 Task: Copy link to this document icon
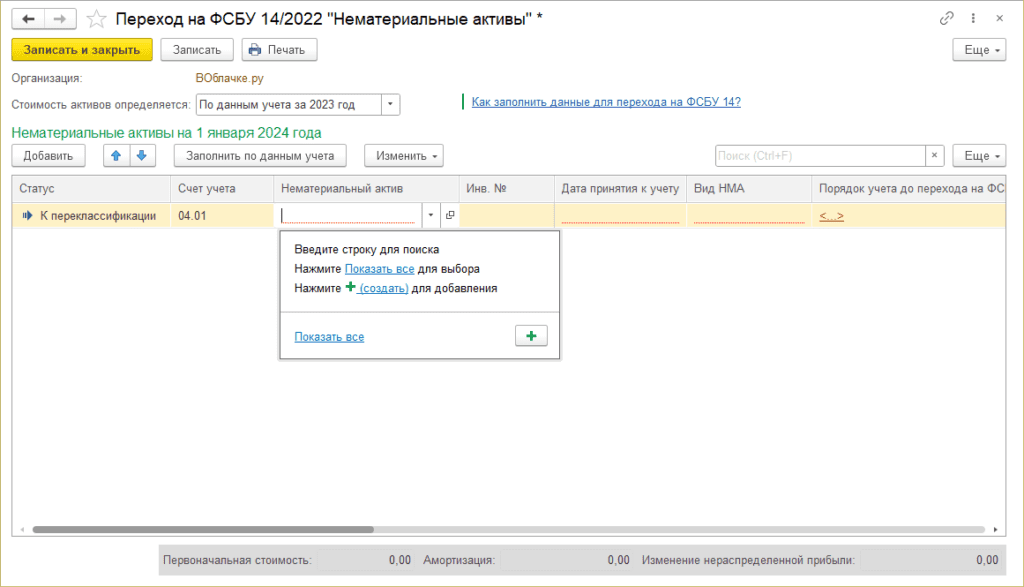946,19
